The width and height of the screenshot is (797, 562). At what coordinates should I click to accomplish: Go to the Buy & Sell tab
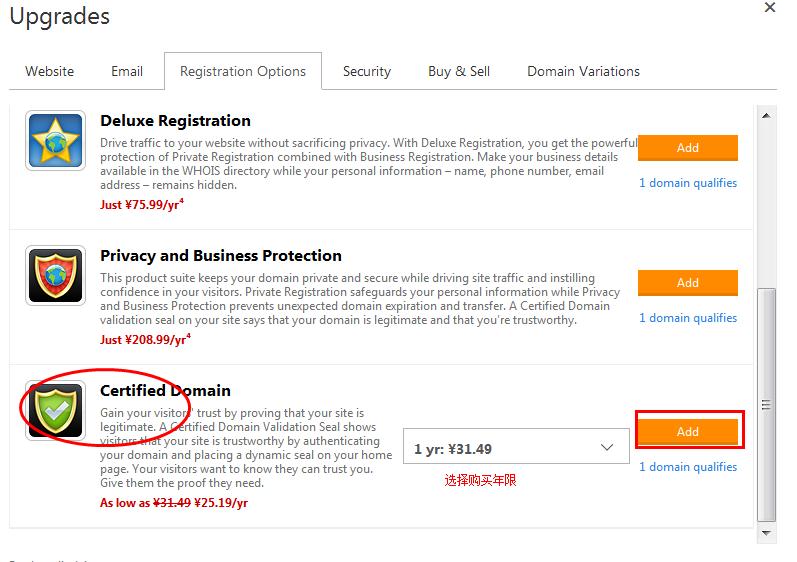459,71
